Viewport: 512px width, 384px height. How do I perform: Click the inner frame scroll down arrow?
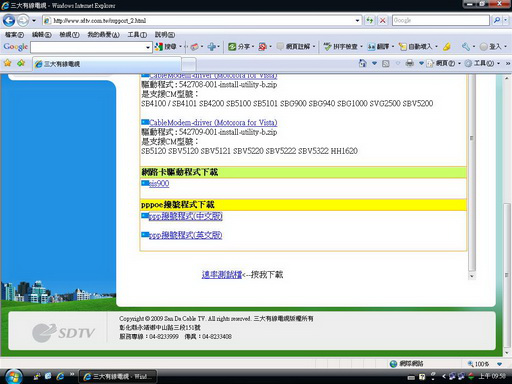pyautogui.click(x=472, y=276)
